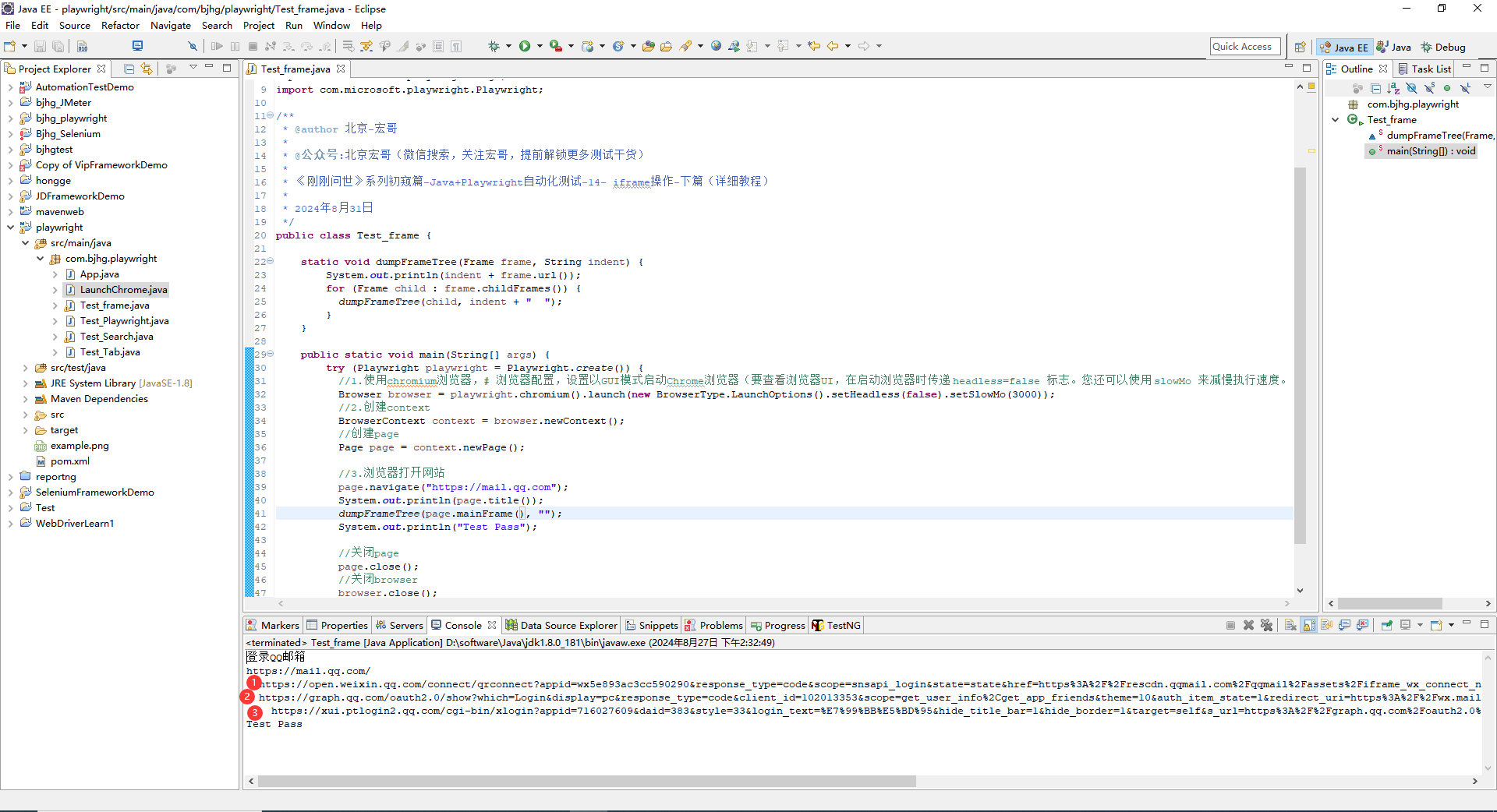This screenshot has width=1497, height=812.
Task: Click the Back navigation arrow in toolbar
Action: pos(833,46)
